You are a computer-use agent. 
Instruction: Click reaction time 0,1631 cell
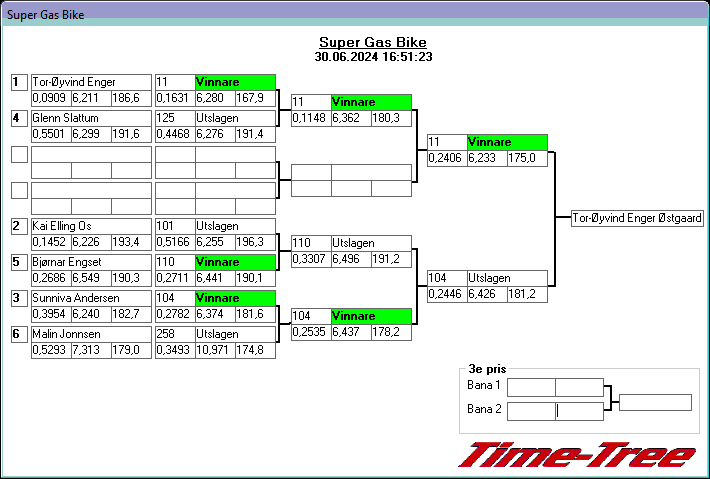pos(175,98)
